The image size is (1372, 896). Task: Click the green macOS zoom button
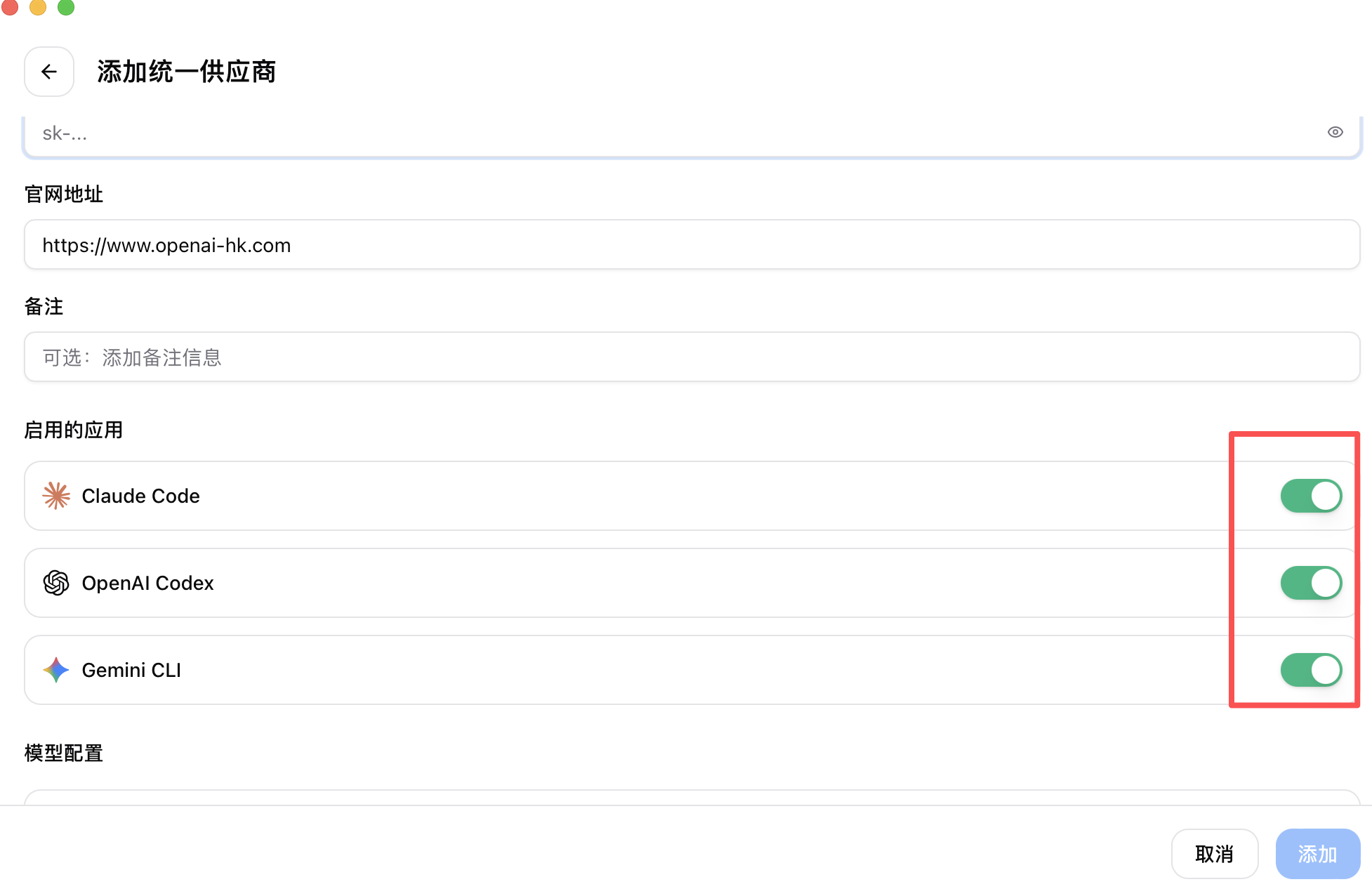pos(65,8)
